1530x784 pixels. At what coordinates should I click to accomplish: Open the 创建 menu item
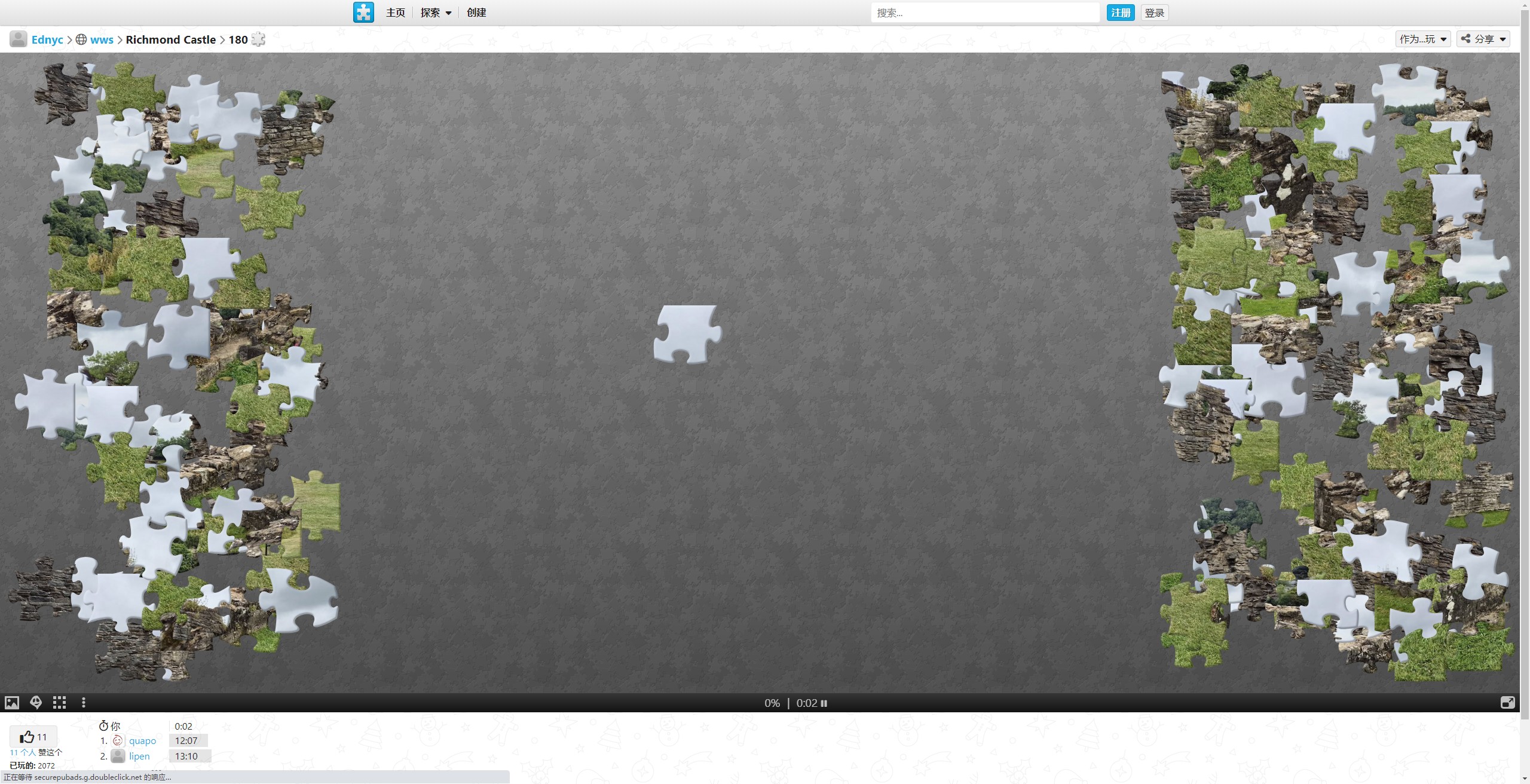pyautogui.click(x=476, y=13)
